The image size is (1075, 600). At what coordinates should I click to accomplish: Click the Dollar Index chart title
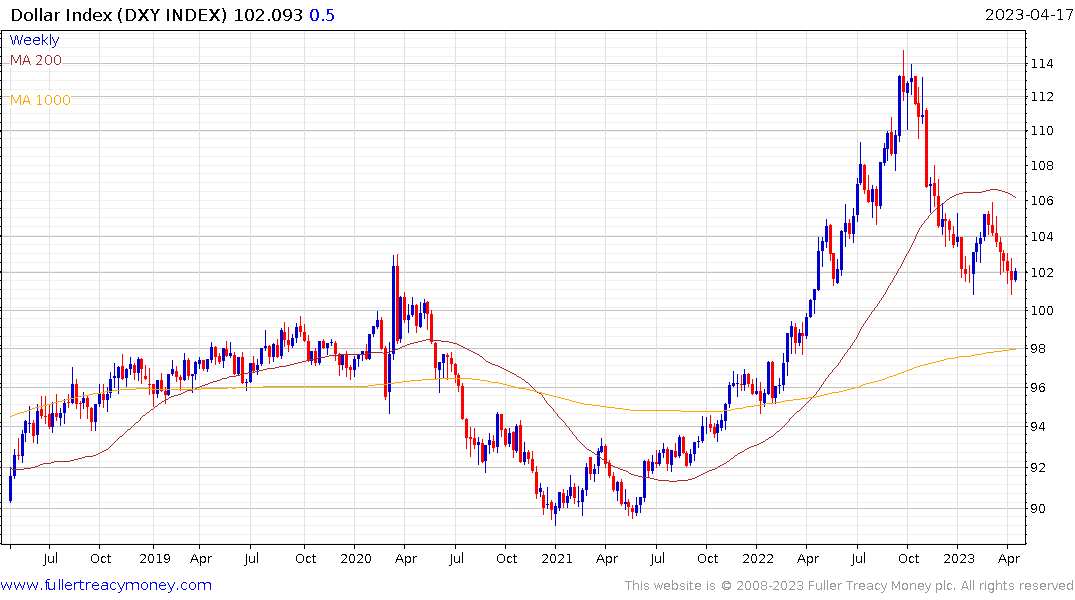(x=119, y=15)
